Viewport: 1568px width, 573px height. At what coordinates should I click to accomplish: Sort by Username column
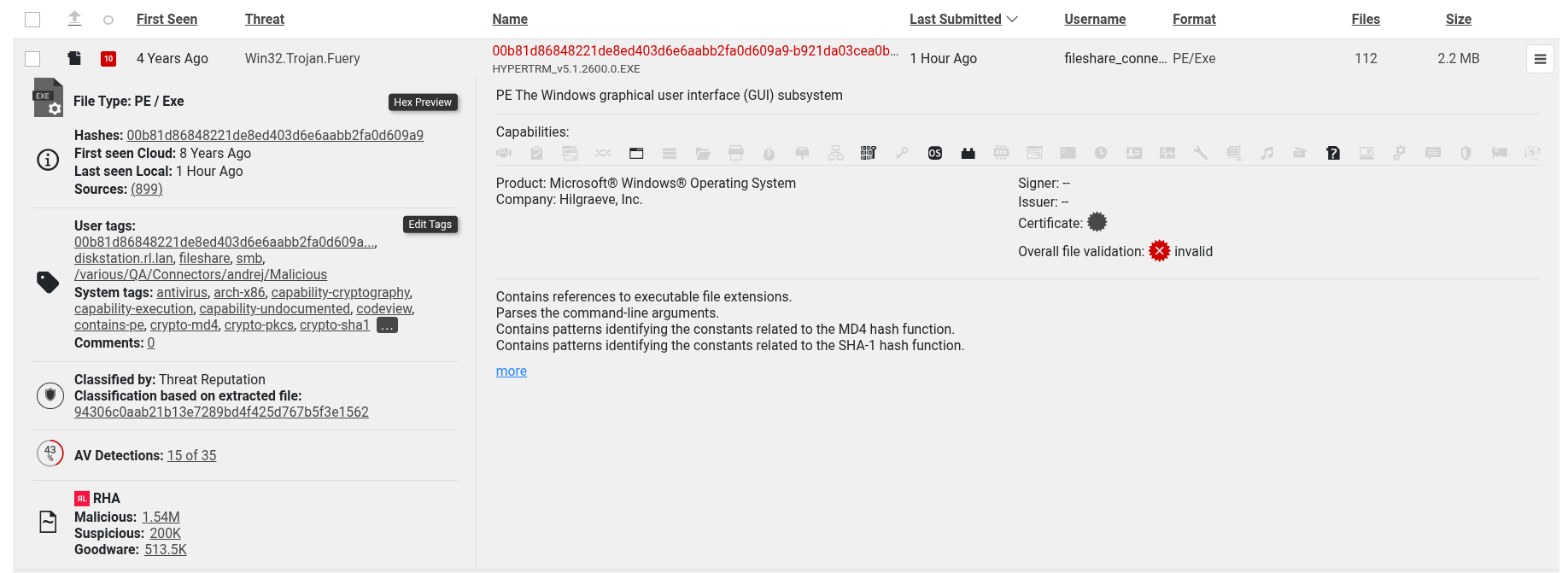tap(1095, 19)
